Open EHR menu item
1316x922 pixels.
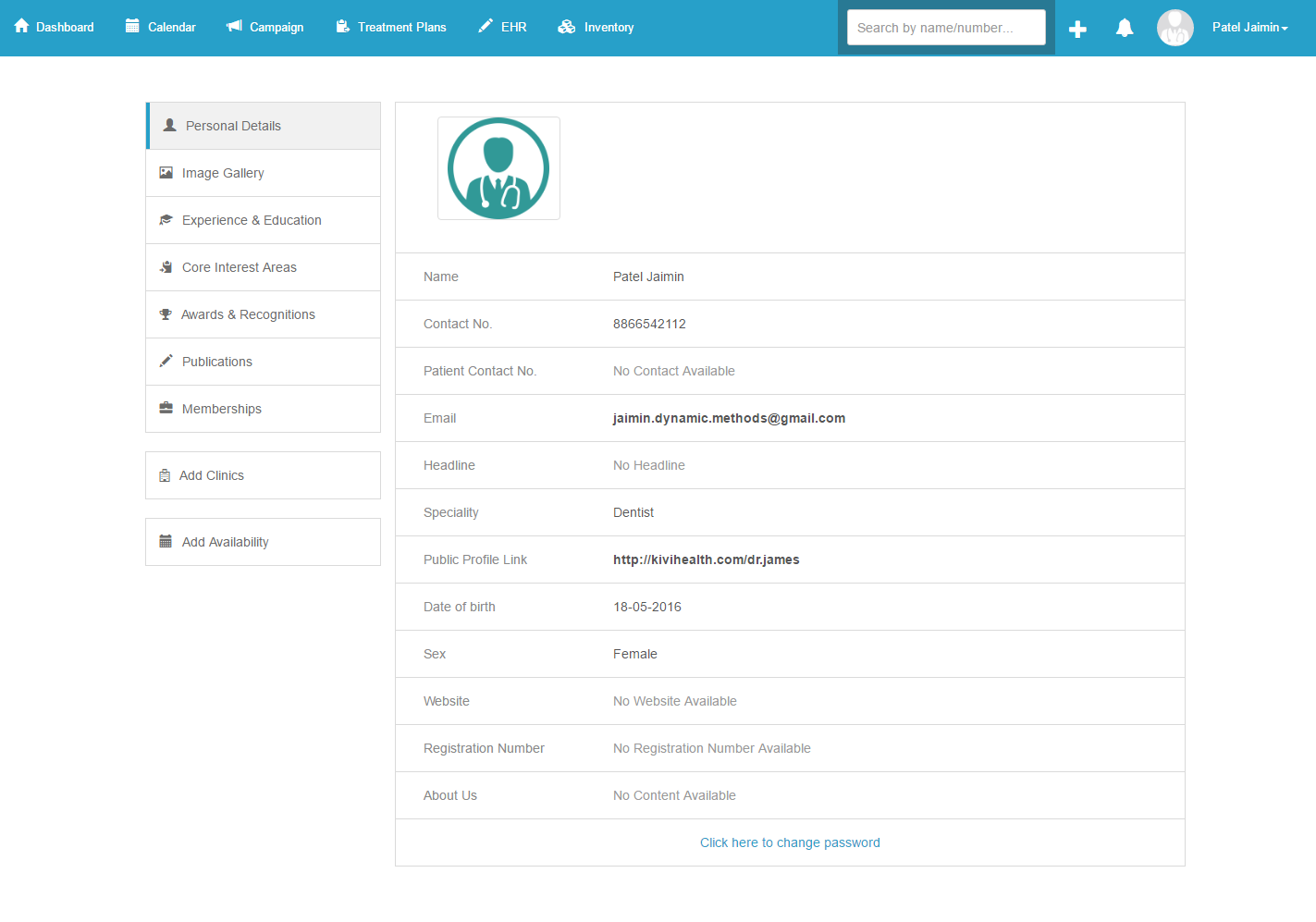tap(503, 27)
